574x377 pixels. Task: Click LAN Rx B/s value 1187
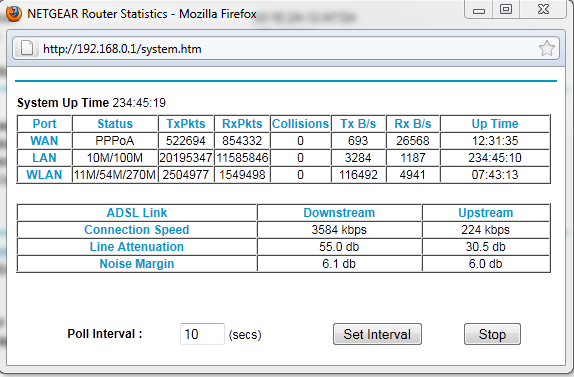pos(413,158)
